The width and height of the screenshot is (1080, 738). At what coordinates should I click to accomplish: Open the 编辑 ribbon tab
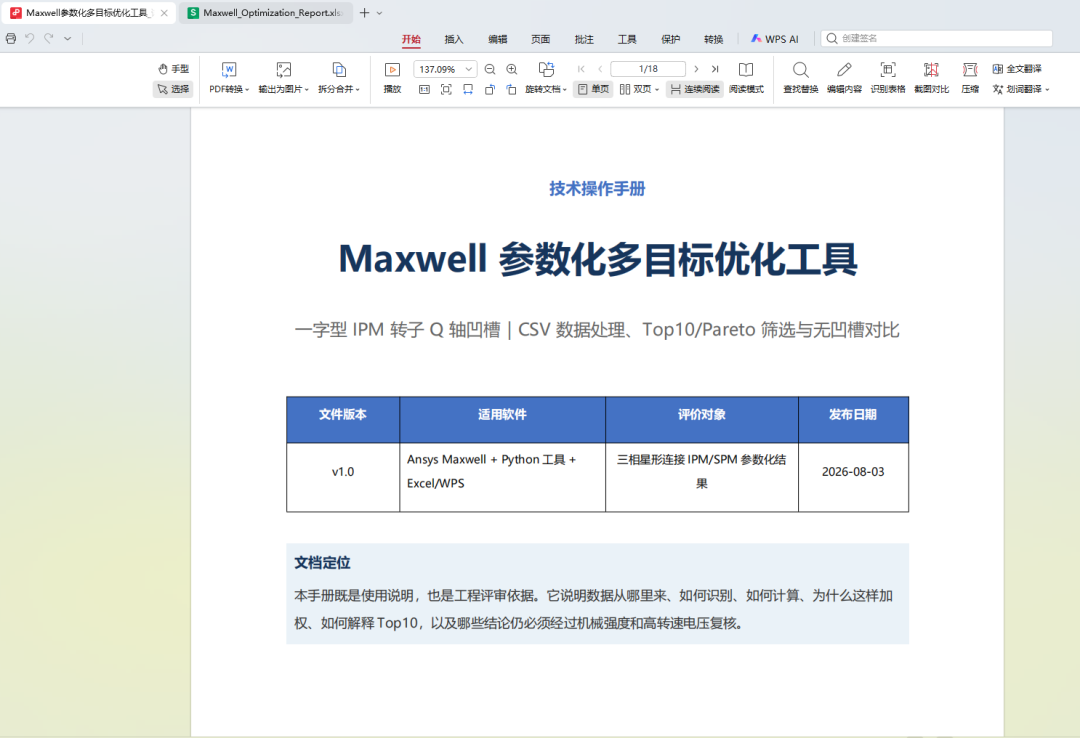tap(497, 39)
